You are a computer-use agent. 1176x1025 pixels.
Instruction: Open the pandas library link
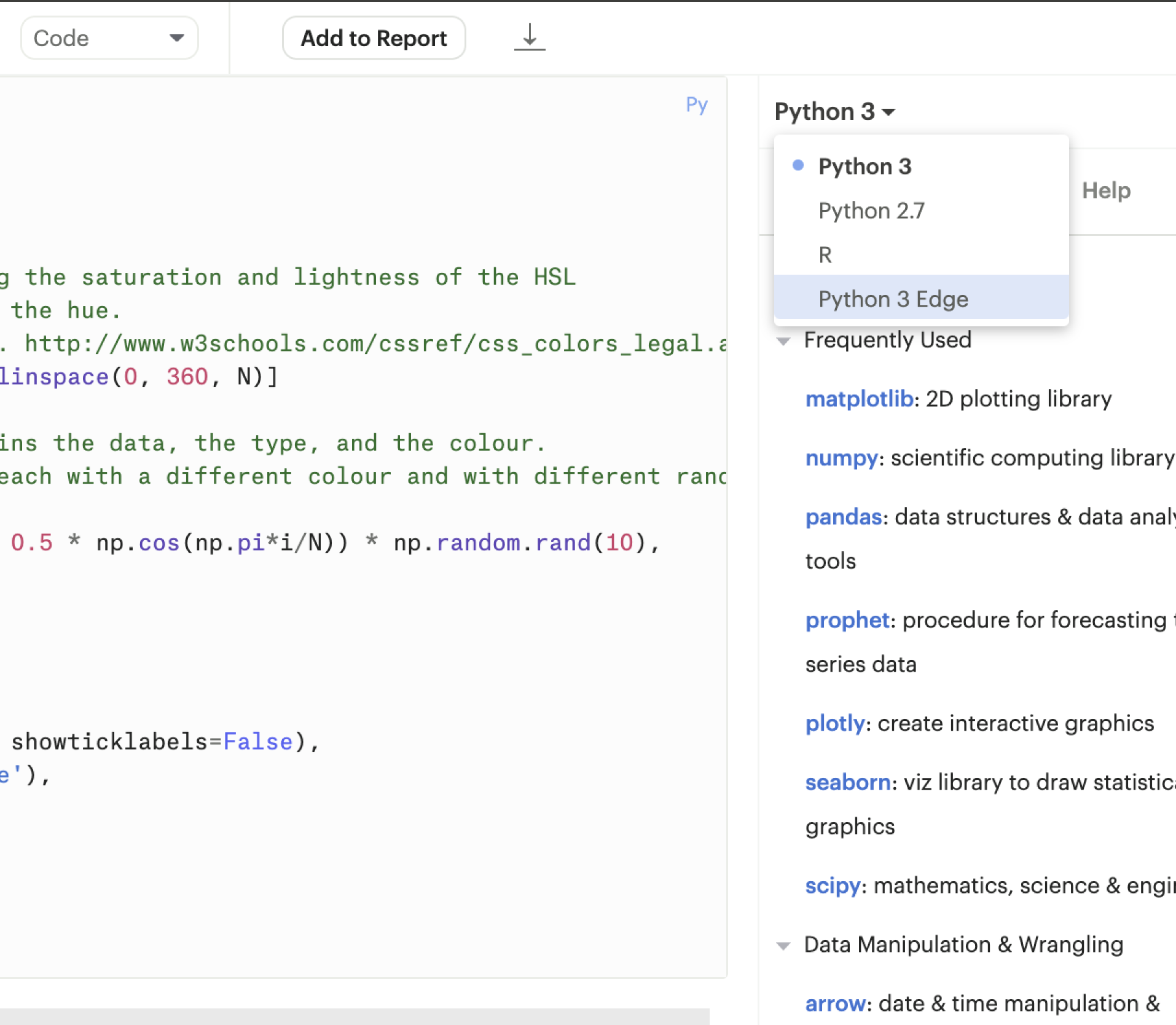(844, 517)
